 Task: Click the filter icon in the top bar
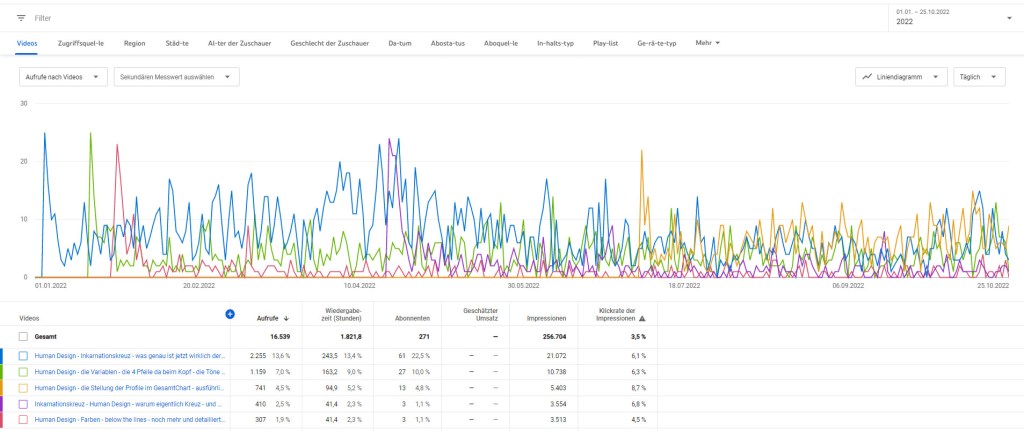click(21, 18)
